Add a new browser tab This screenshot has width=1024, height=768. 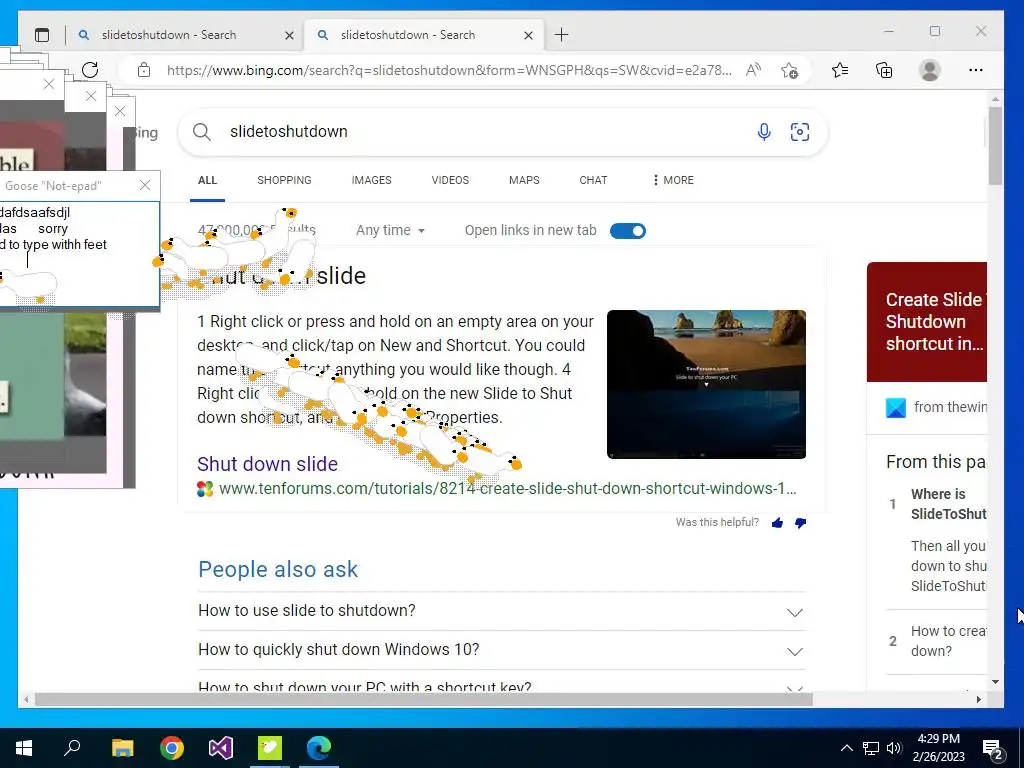[x=561, y=35]
